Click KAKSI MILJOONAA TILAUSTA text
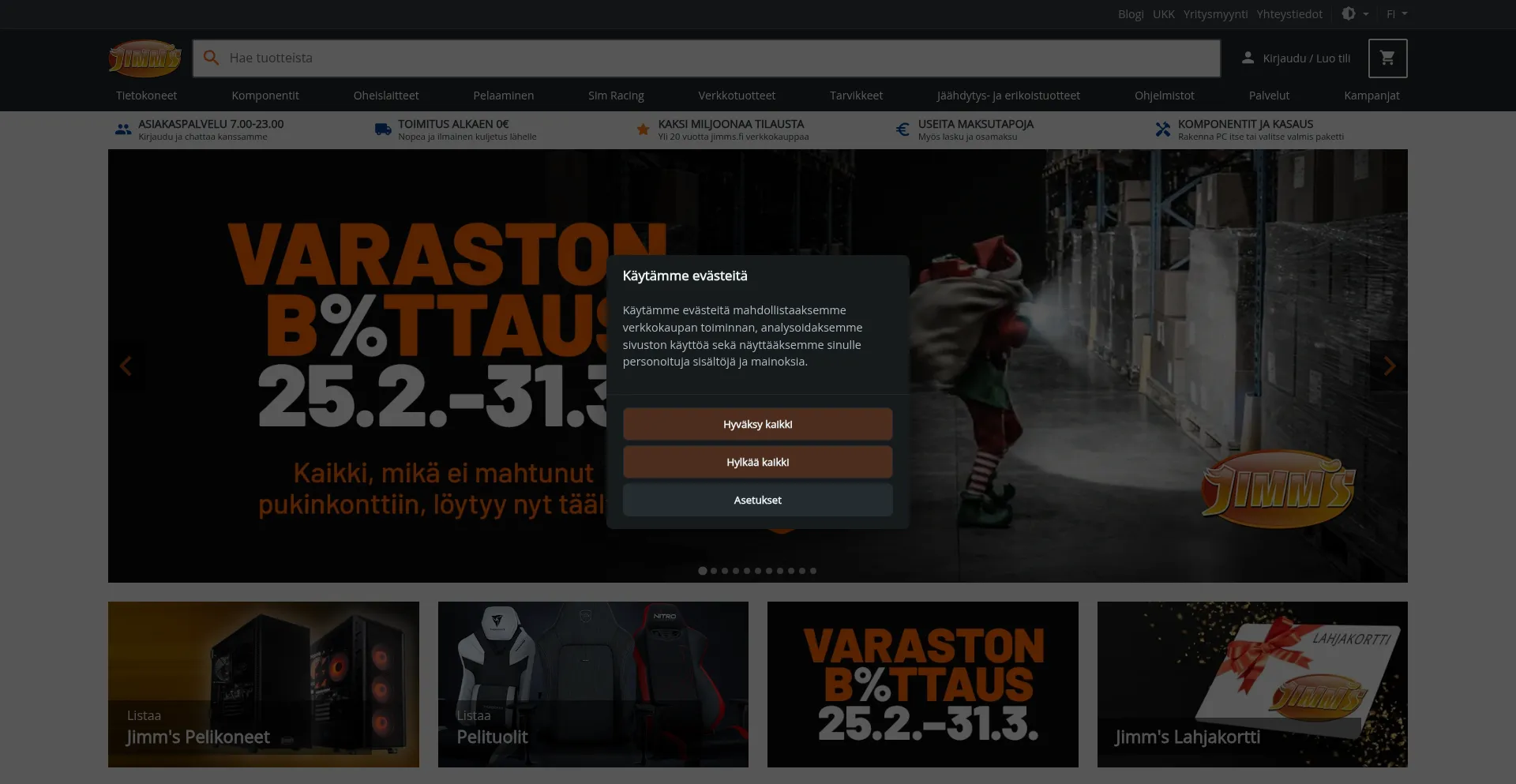Image resolution: width=1516 pixels, height=784 pixels. tap(731, 124)
